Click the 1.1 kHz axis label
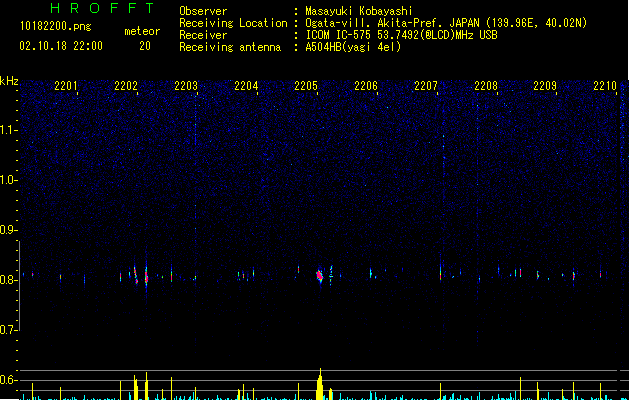 [x=9, y=130]
